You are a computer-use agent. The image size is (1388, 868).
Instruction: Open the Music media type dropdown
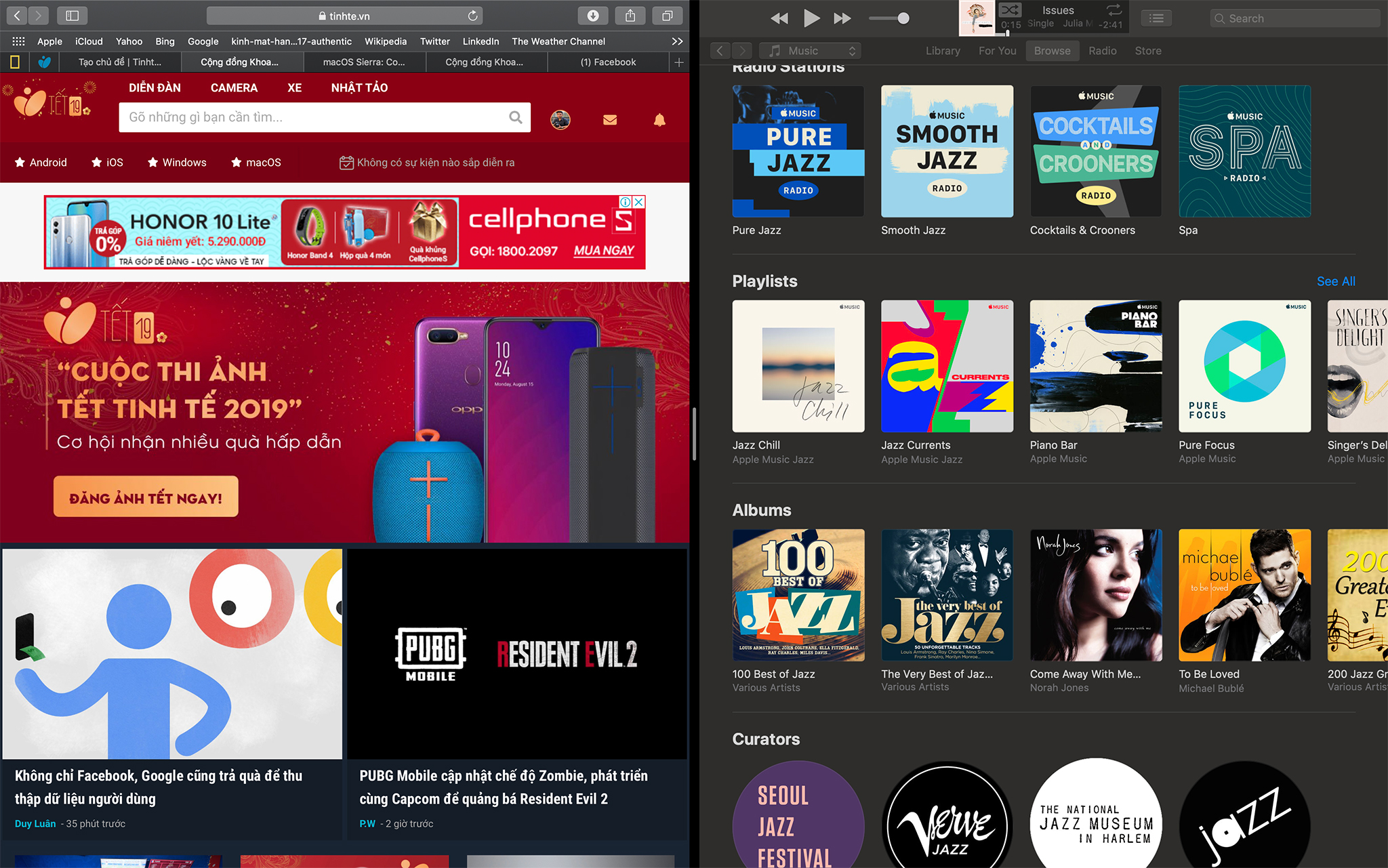(x=810, y=51)
